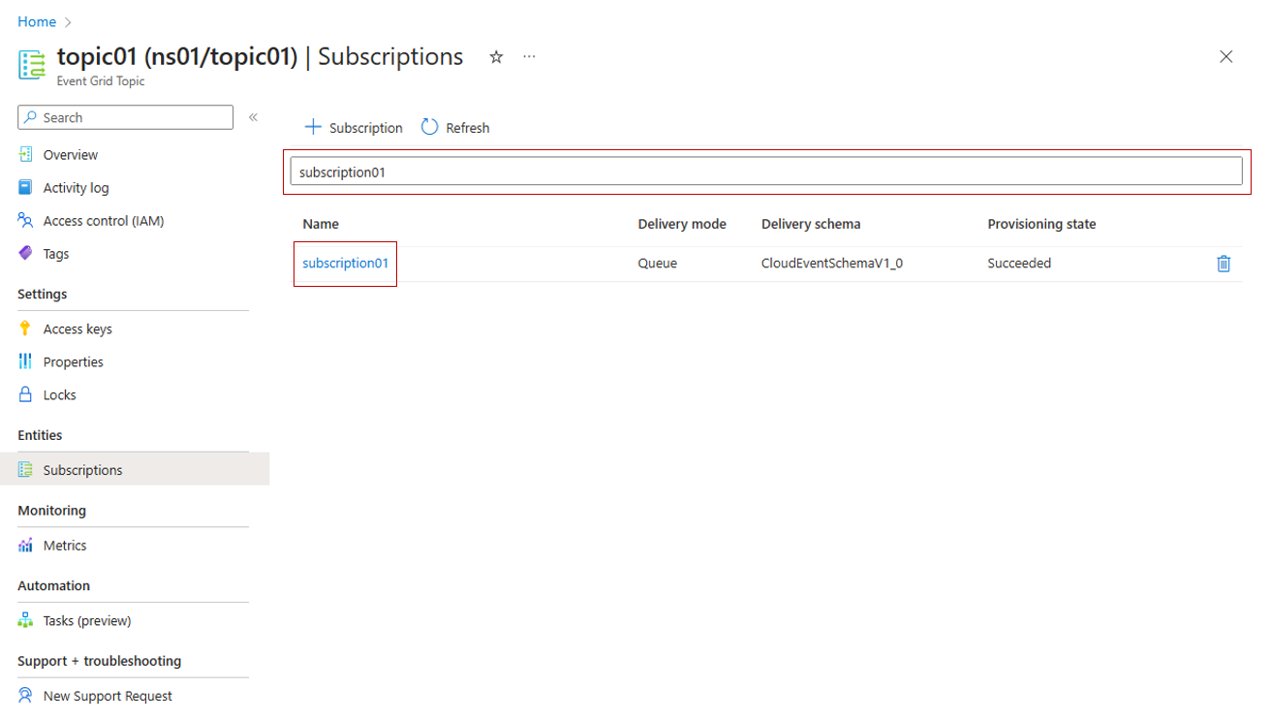Screen dimensions: 1270x720
Task: Open the Tags section
Action: click(x=56, y=254)
